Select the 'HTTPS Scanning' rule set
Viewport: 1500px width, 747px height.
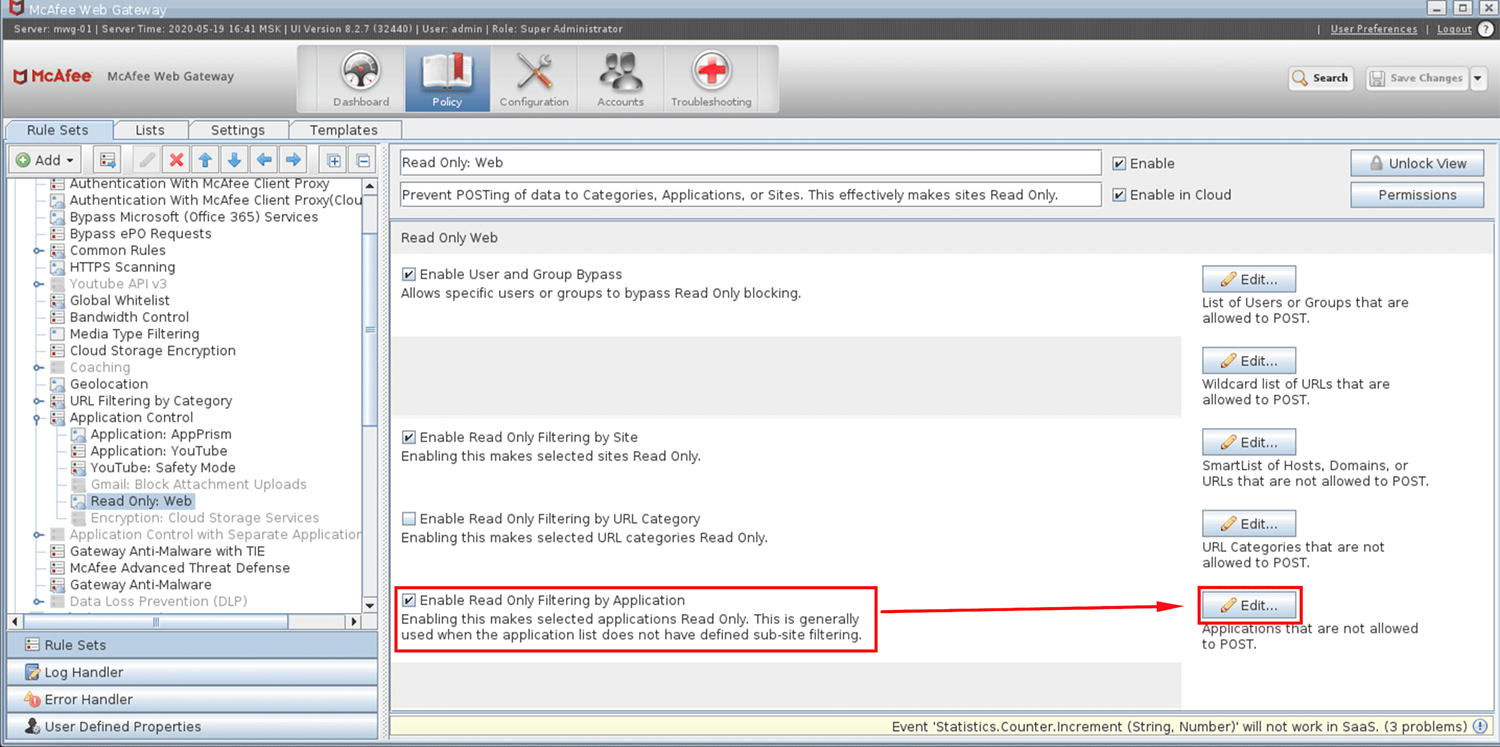pyautogui.click(x=122, y=267)
